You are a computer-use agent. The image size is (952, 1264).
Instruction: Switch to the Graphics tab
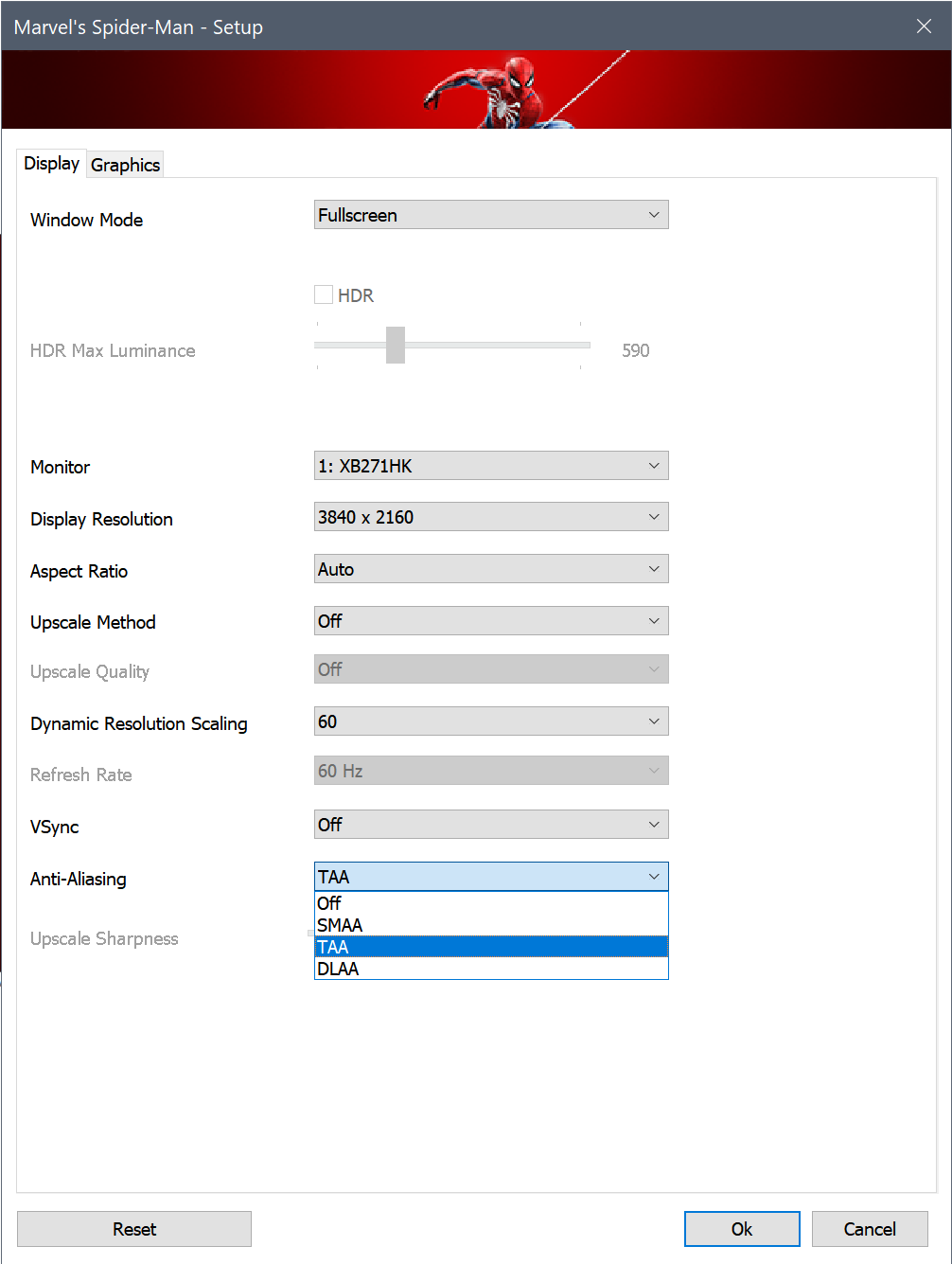tap(125, 165)
